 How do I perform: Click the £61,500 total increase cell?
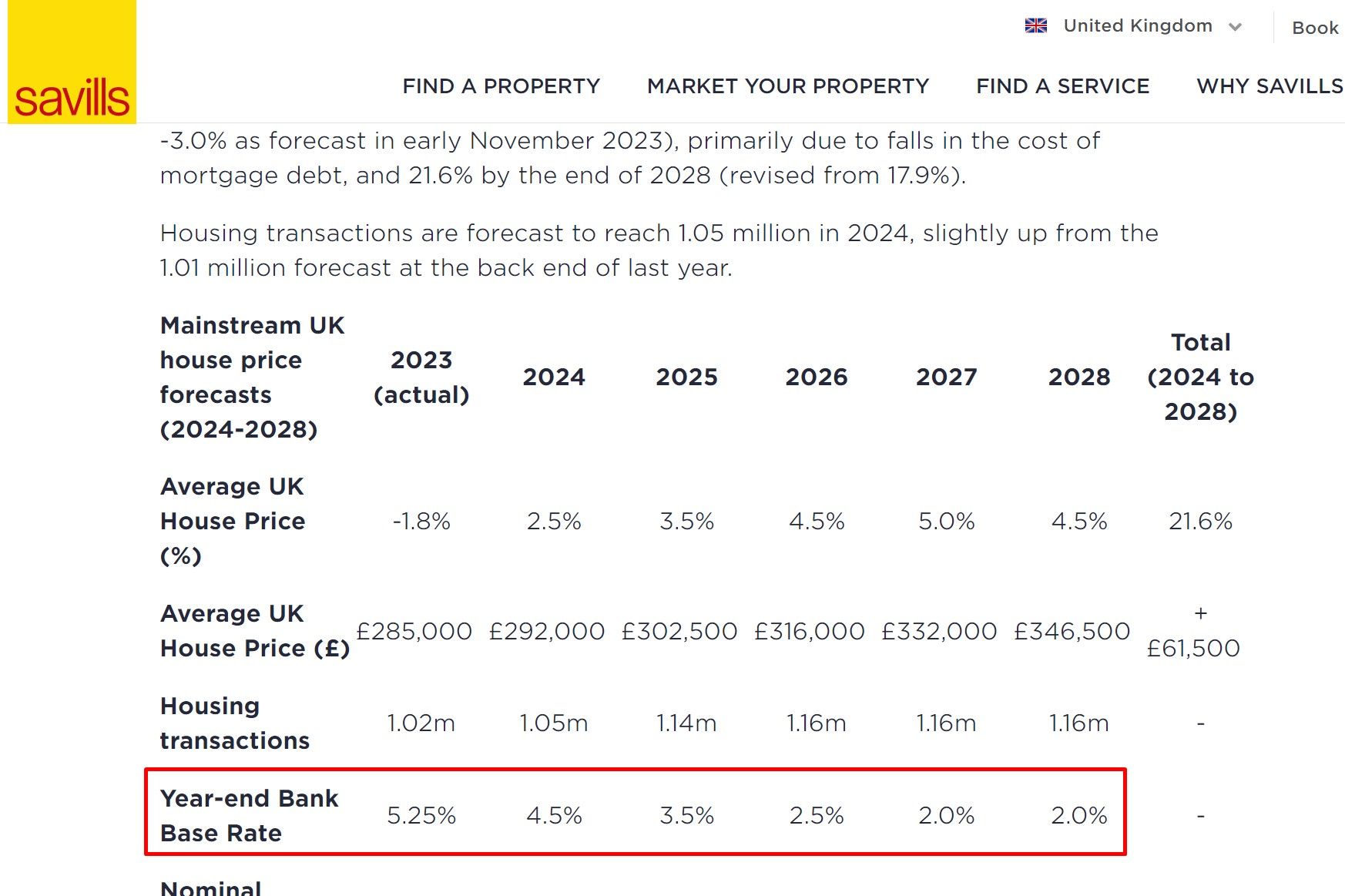click(1193, 648)
